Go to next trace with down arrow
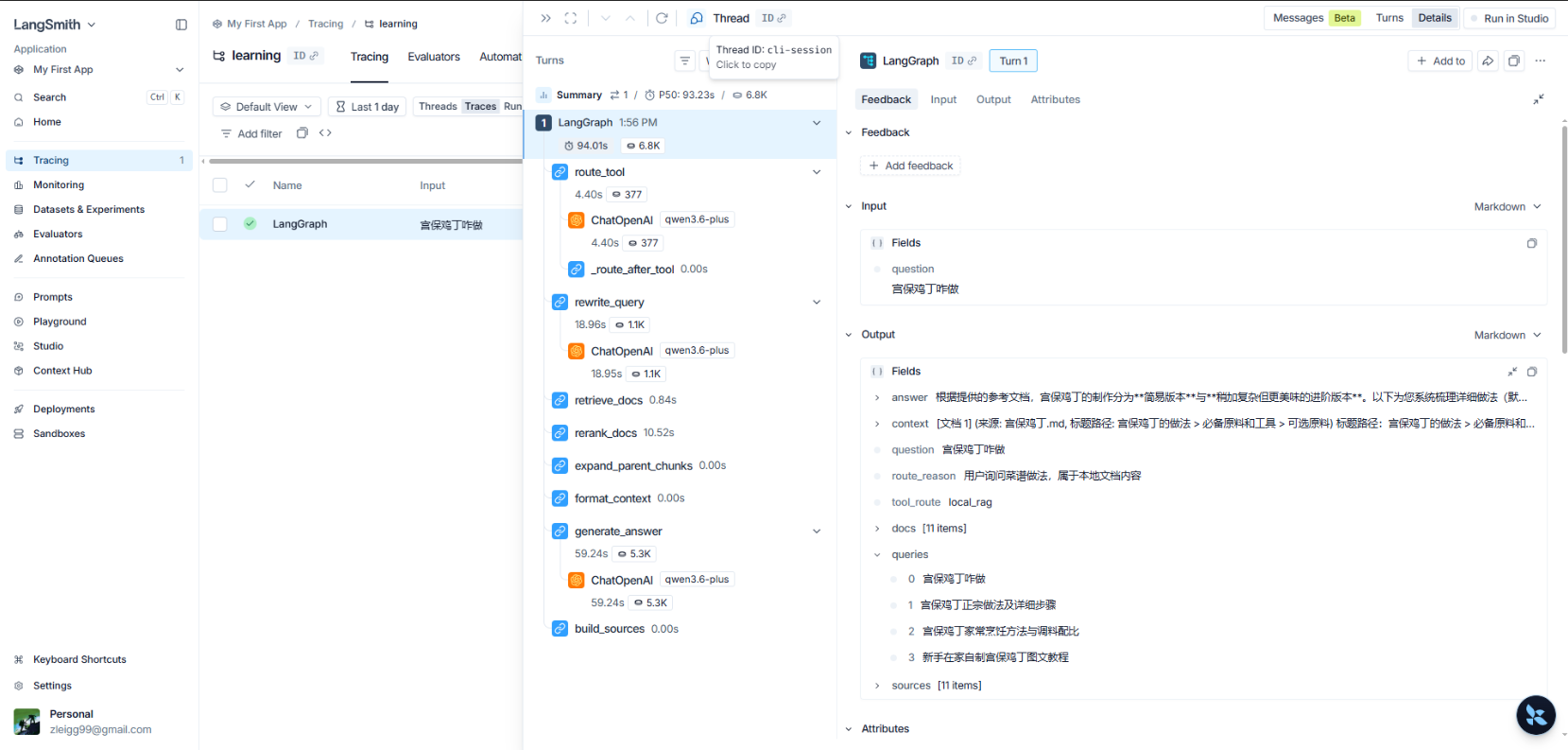 click(606, 18)
